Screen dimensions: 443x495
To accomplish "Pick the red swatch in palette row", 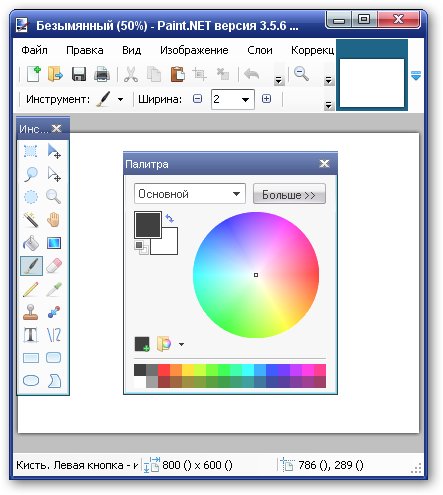I will coord(164,370).
